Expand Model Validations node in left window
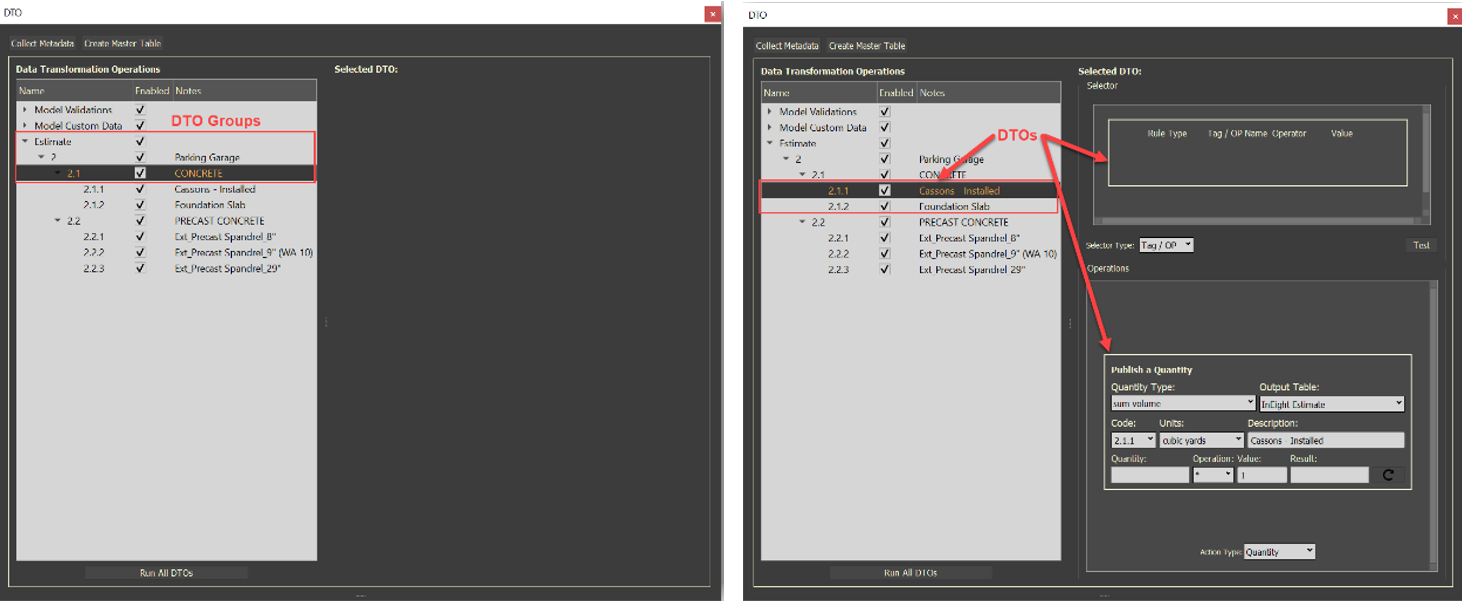The width and height of the screenshot is (1462, 602). click(x=25, y=110)
